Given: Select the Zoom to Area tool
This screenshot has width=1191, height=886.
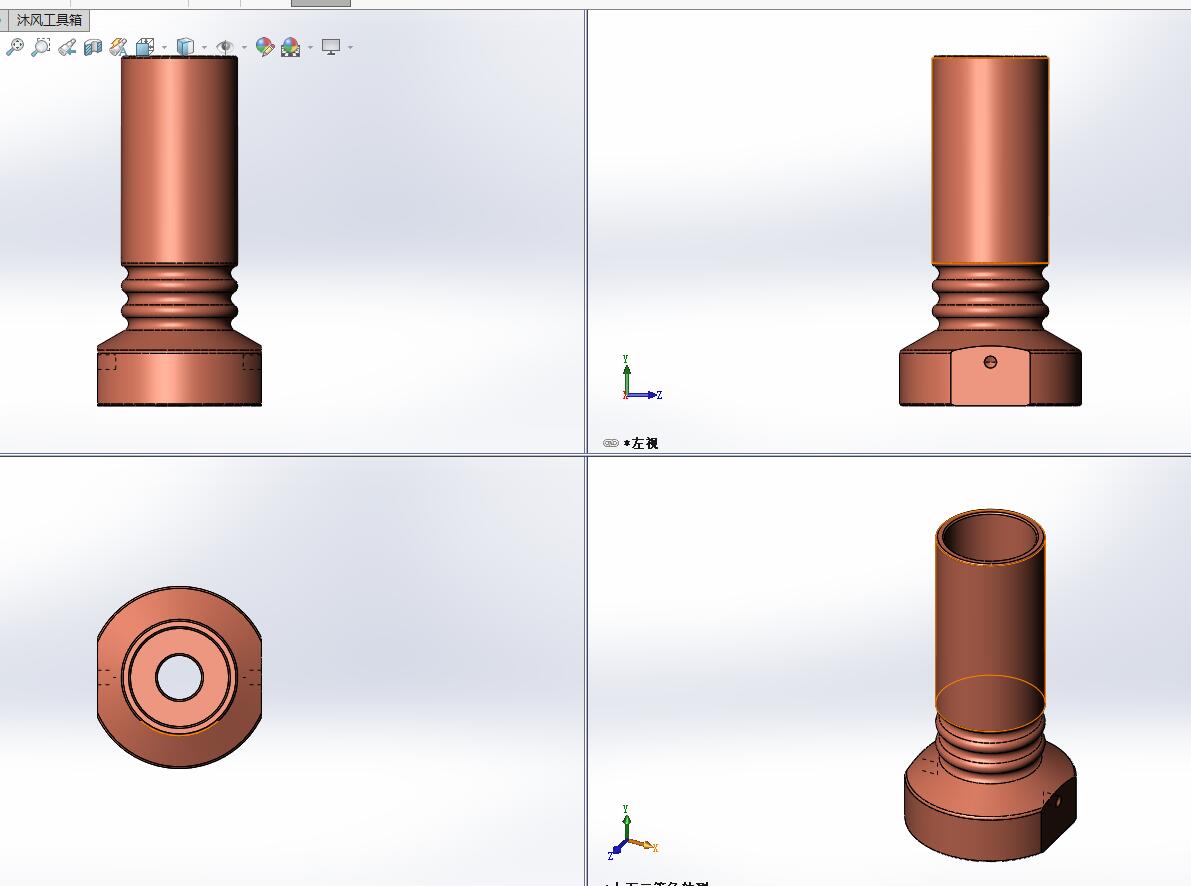Looking at the screenshot, I should tap(41, 47).
